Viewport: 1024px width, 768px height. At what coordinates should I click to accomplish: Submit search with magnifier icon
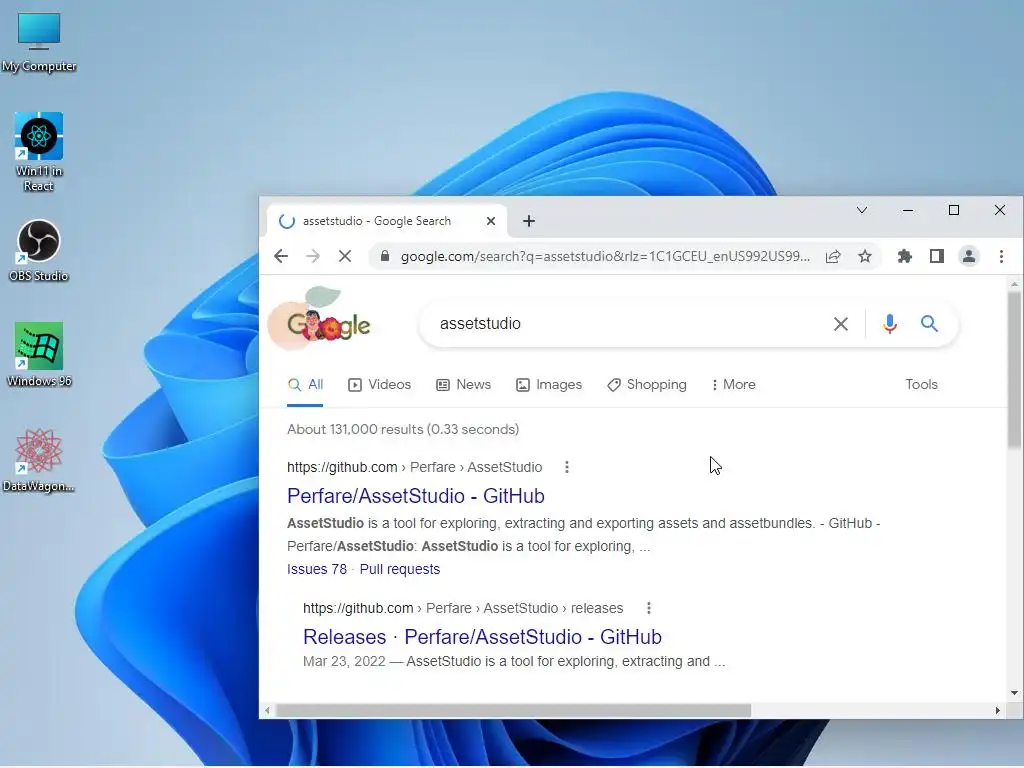click(x=929, y=323)
